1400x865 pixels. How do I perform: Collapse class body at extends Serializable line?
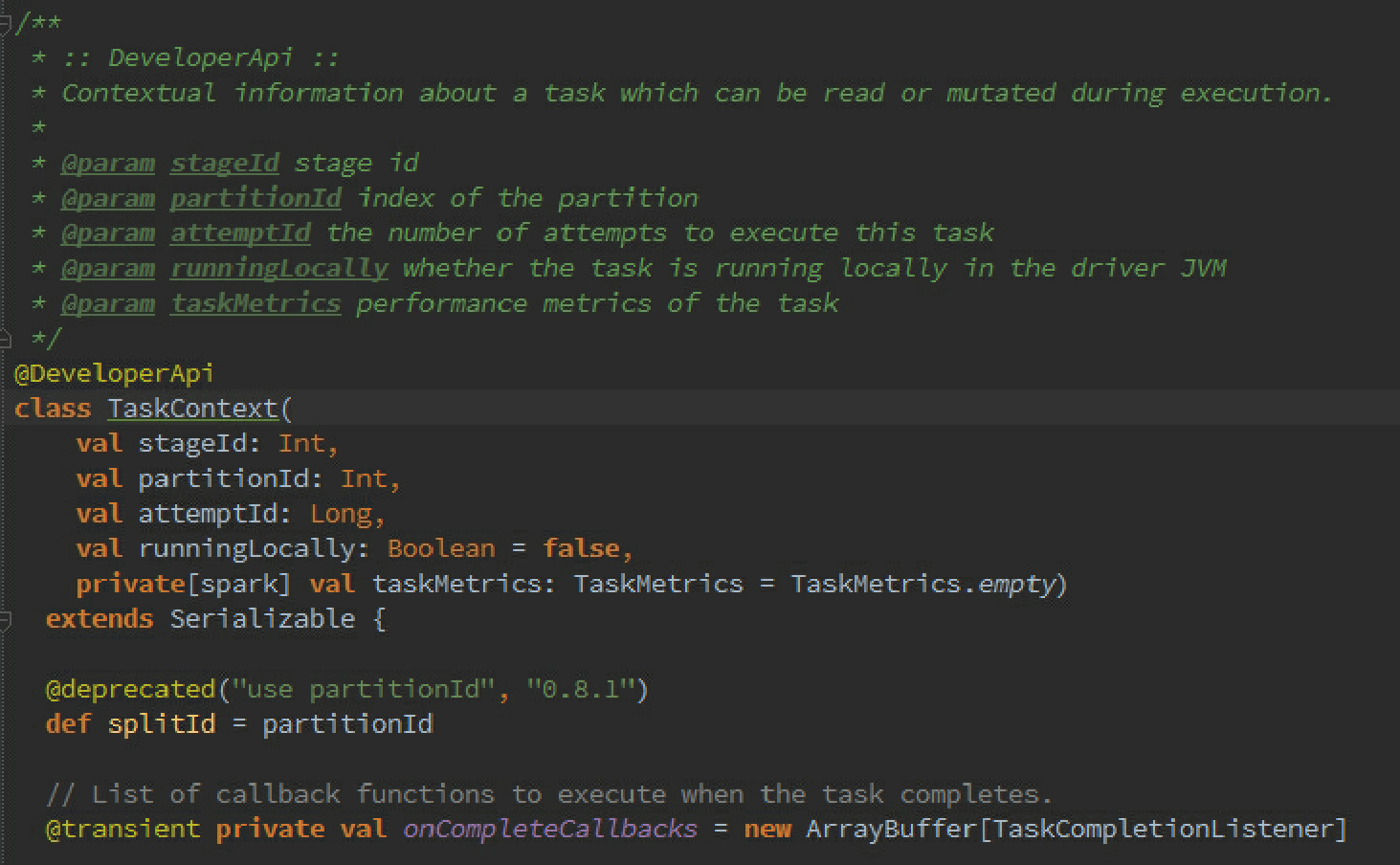(x=5, y=620)
